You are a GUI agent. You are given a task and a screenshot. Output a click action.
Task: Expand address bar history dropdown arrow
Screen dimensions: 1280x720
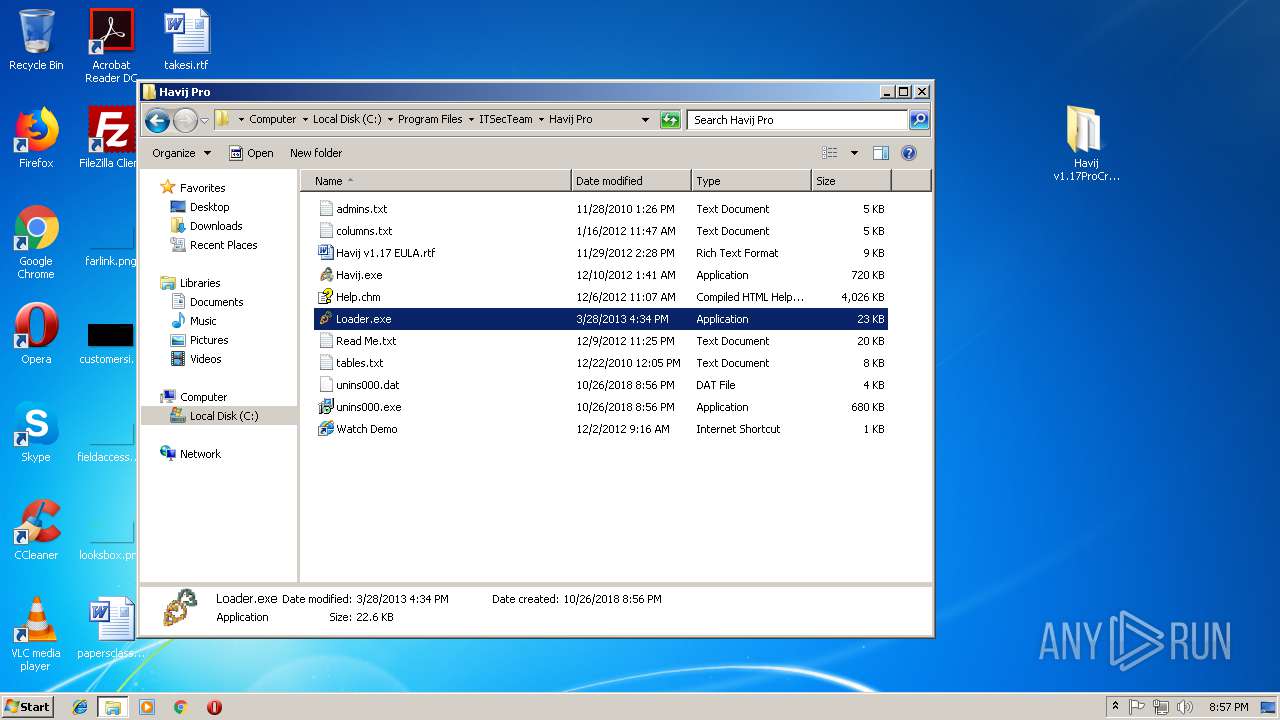(645, 120)
